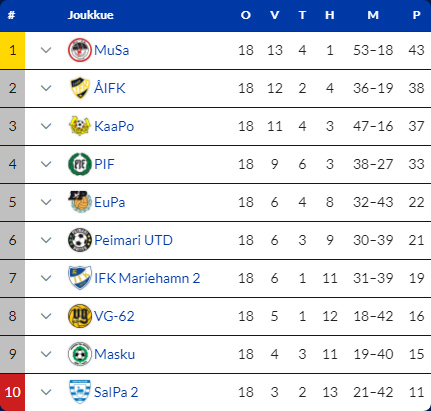This screenshot has width=431, height=411.
Task: Expand the MuSa row details chevron
Action: pos(46,50)
